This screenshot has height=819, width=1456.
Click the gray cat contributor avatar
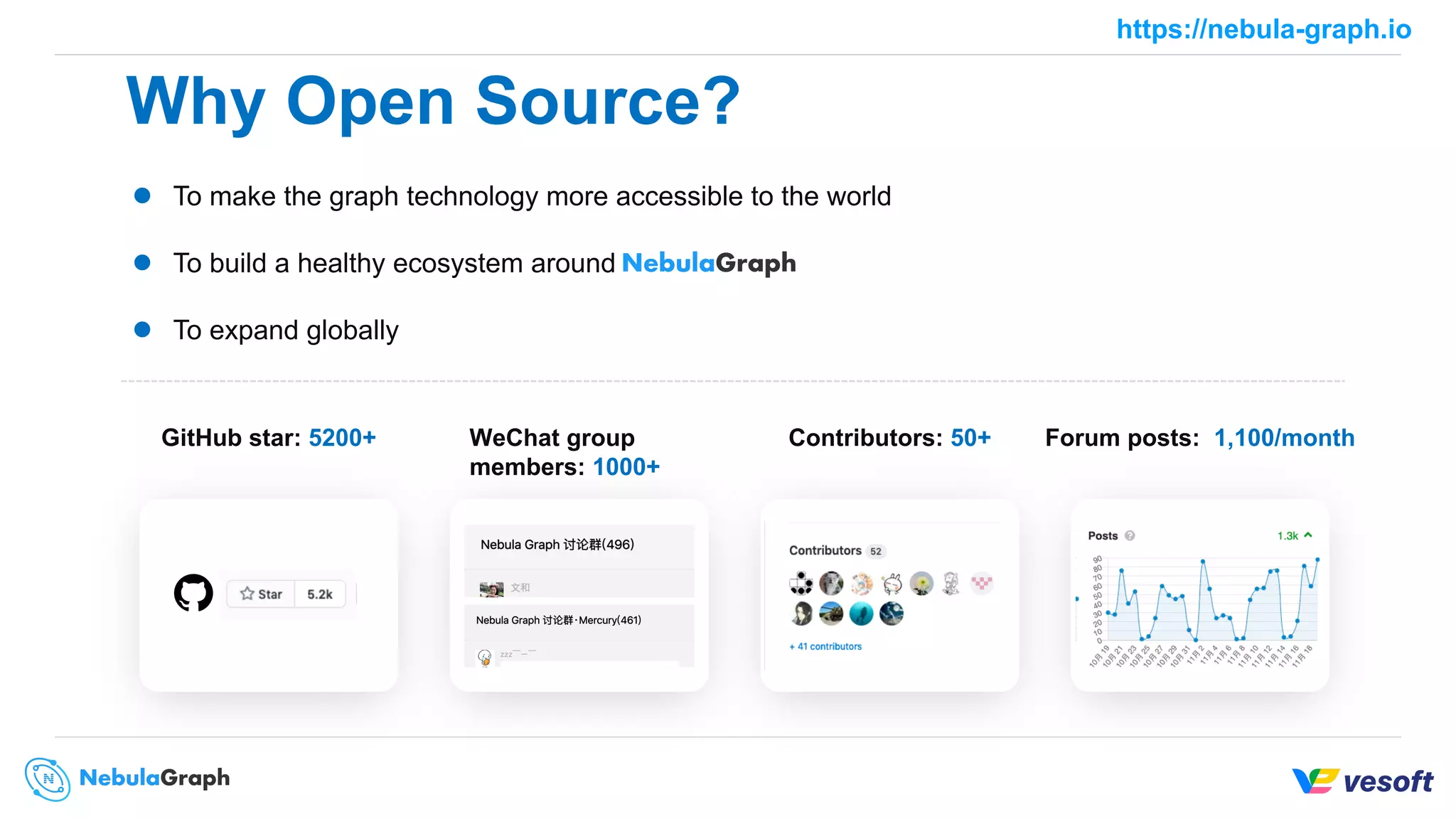pos(831,584)
